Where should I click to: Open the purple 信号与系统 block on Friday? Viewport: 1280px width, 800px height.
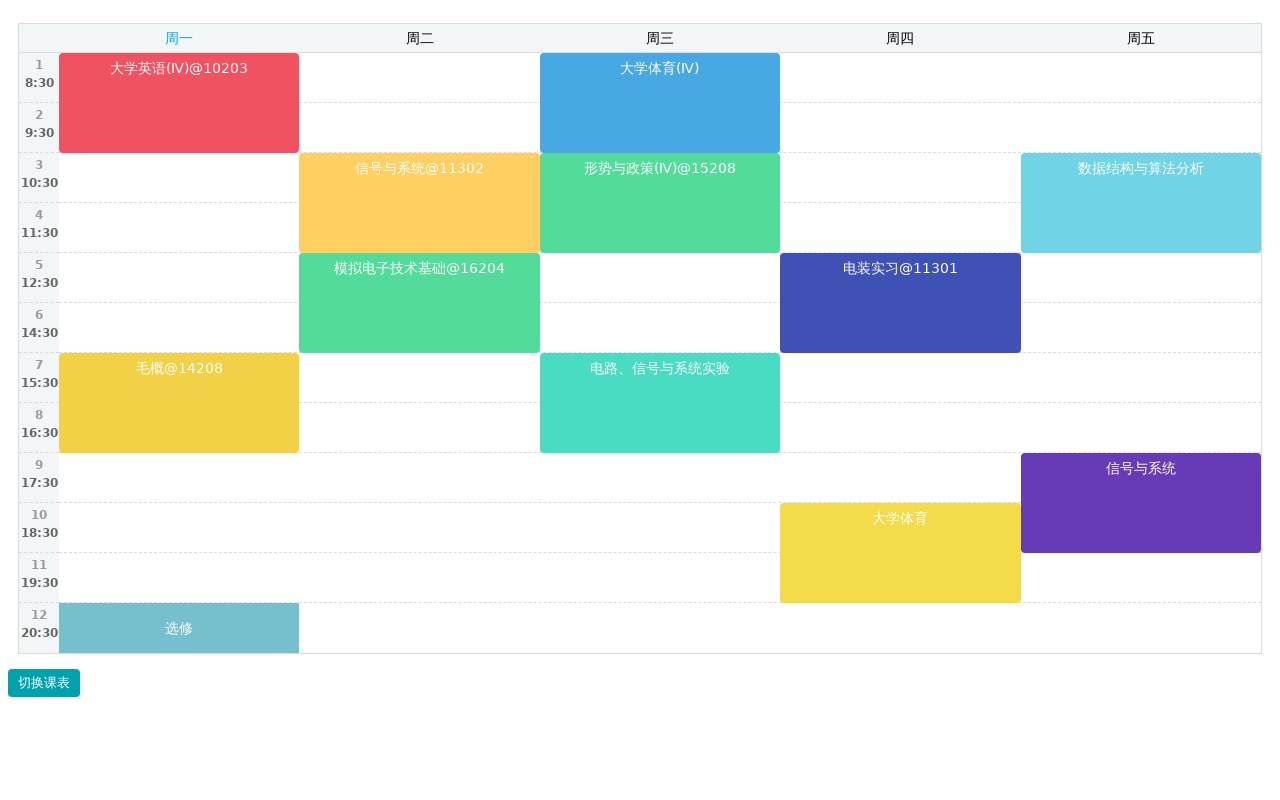(x=1141, y=503)
